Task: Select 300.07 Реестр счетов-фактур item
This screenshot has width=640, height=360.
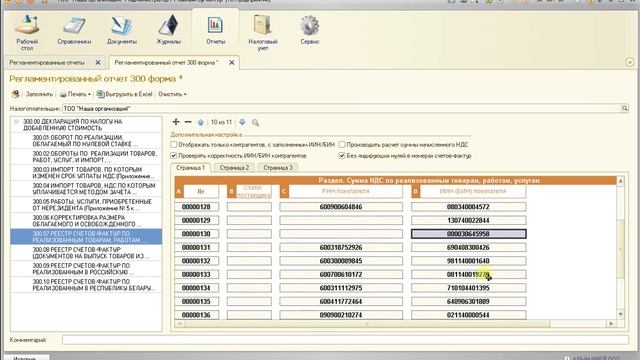Action: click(x=86, y=237)
